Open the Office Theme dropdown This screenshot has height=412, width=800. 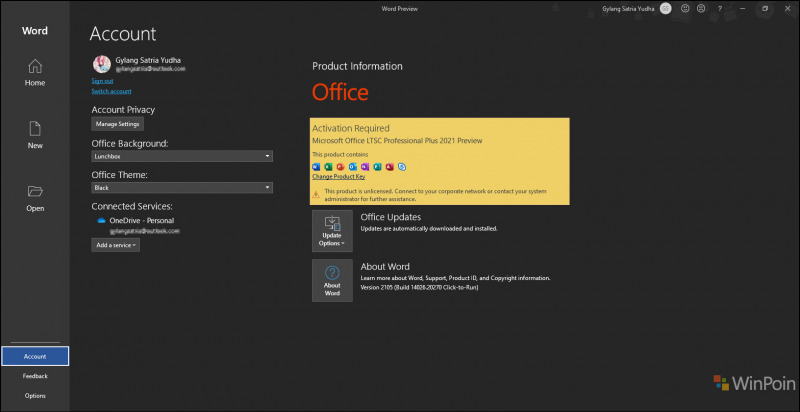coord(182,188)
